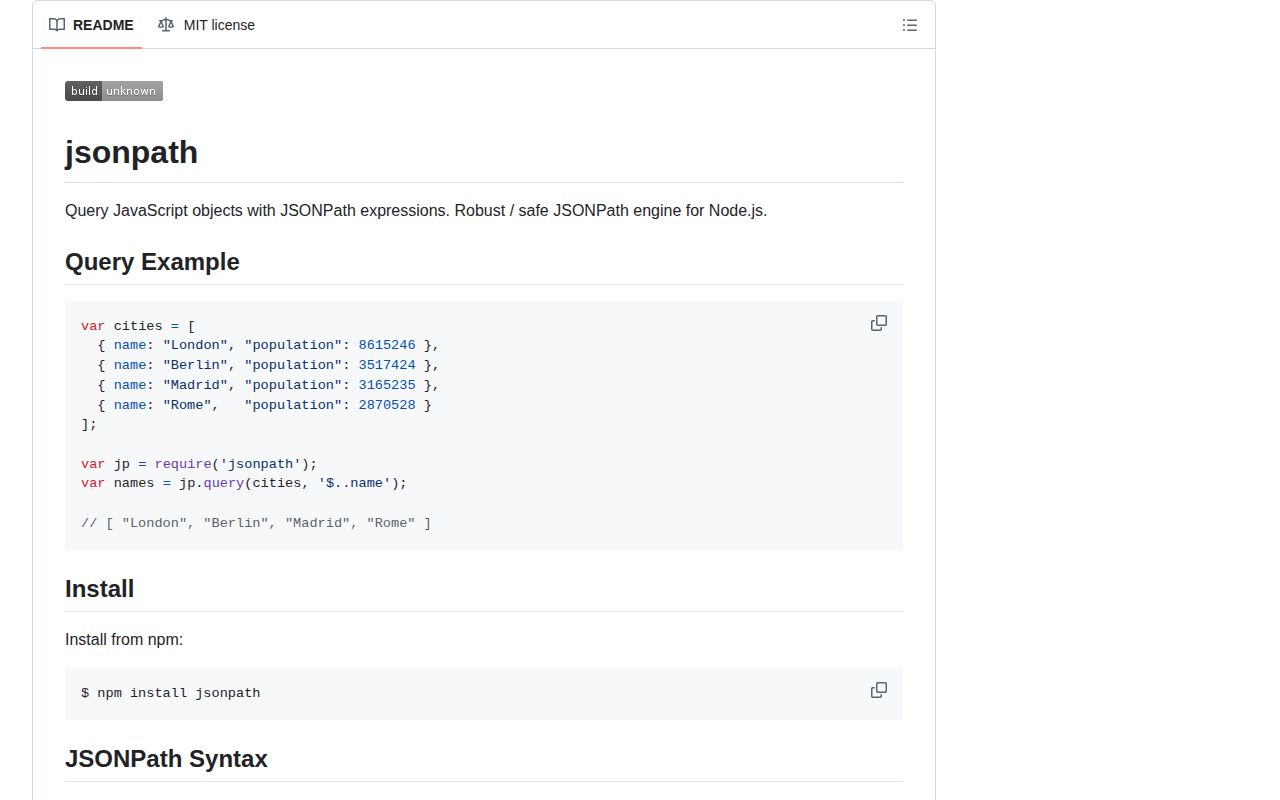Click the book icon beside README

tap(57, 25)
